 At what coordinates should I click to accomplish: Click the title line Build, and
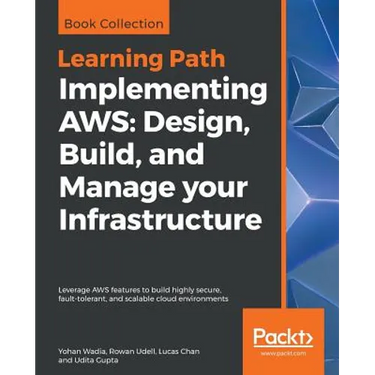click(x=131, y=155)
